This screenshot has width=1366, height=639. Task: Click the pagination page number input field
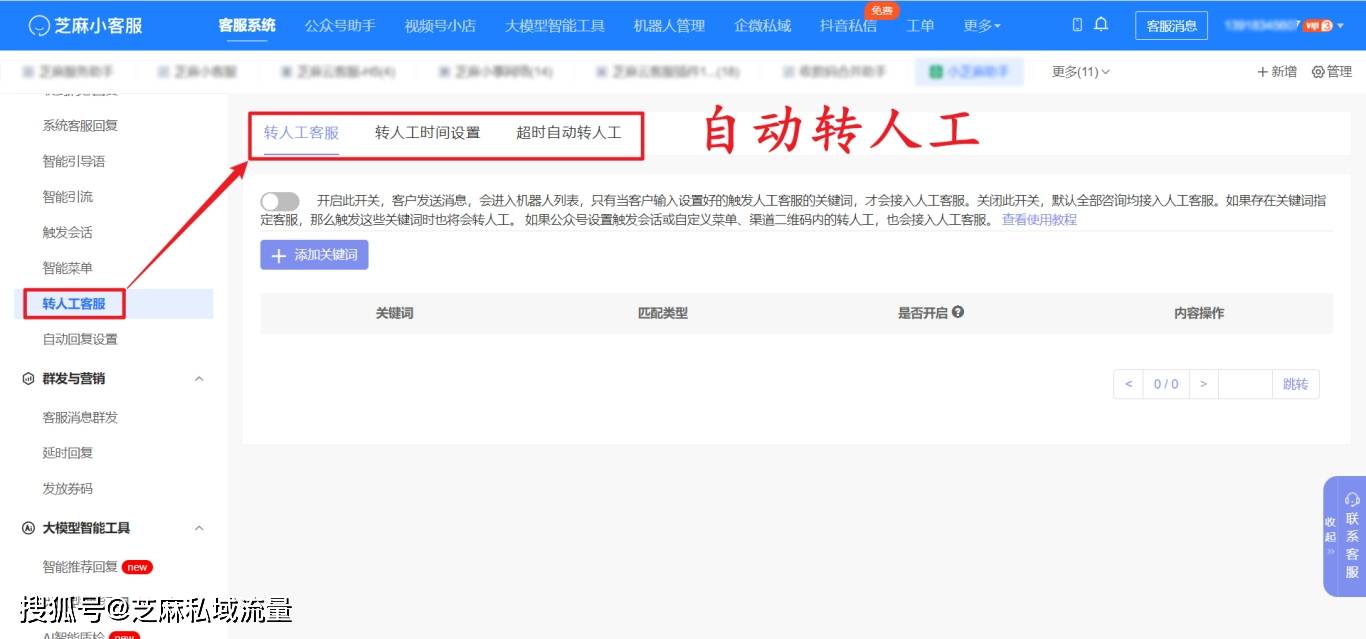(x=1245, y=383)
